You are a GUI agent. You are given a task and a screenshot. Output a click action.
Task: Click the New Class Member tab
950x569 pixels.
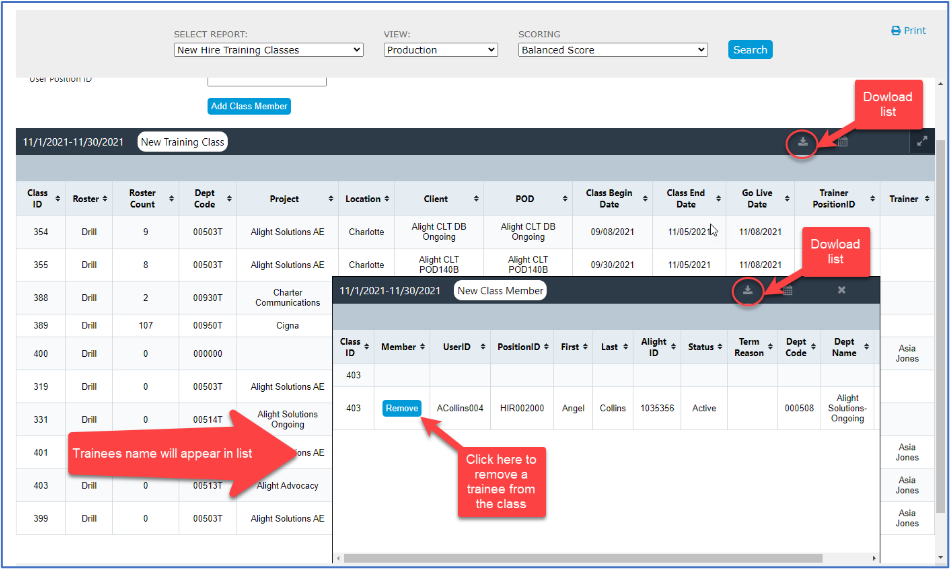click(500, 291)
